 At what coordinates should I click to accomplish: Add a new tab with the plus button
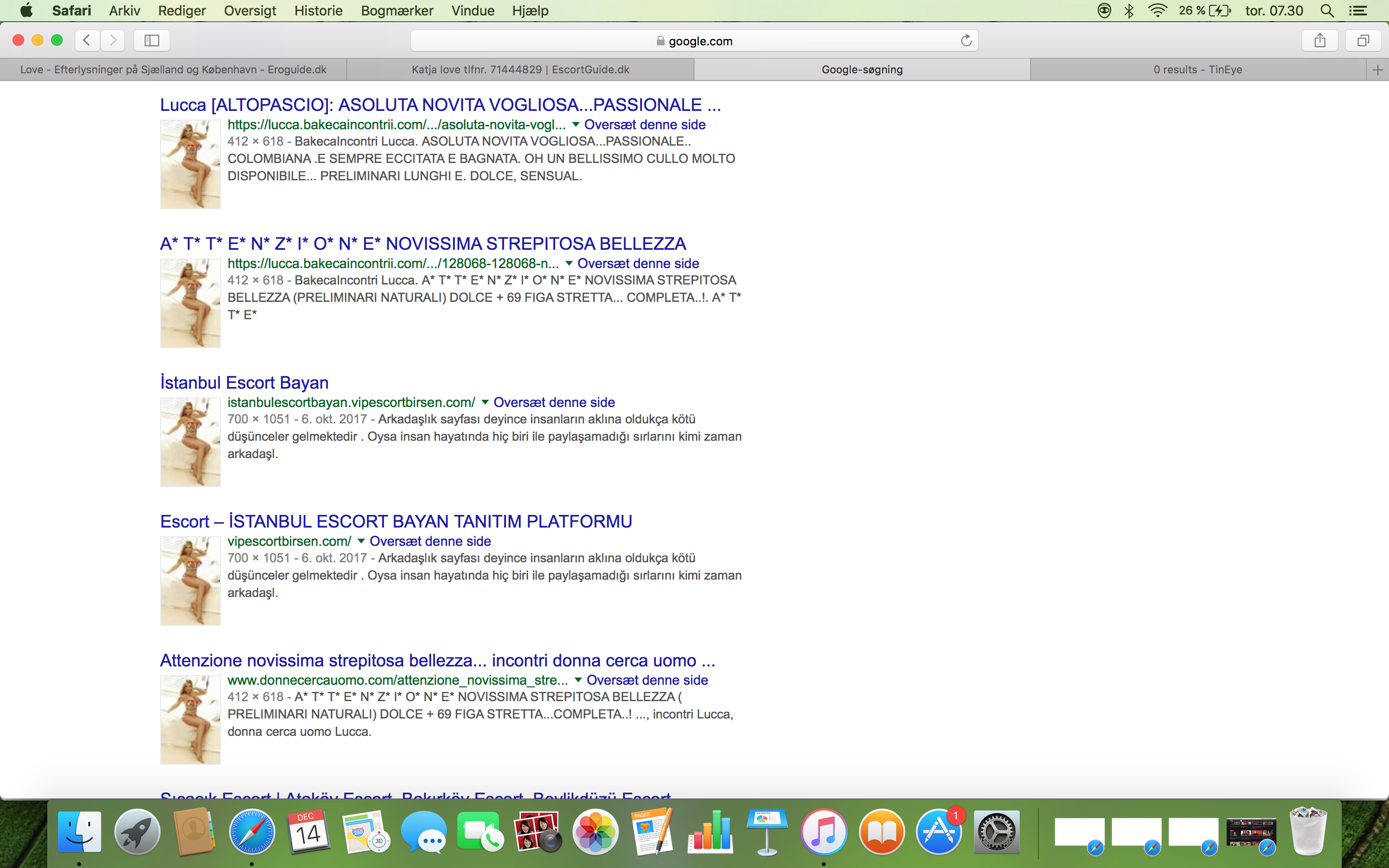click(1377, 70)
